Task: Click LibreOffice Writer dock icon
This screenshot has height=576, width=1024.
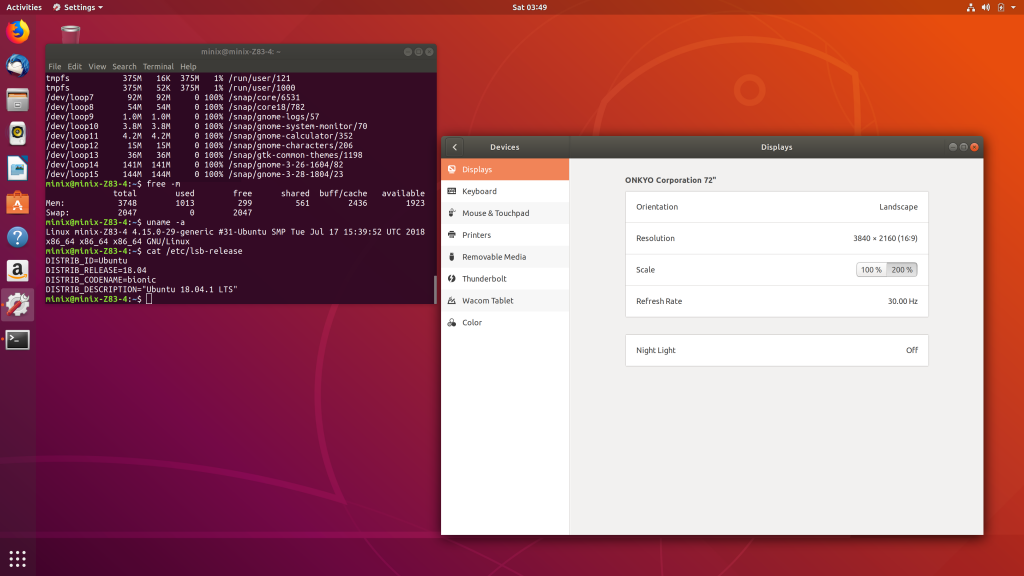Action: click(18, 168)
